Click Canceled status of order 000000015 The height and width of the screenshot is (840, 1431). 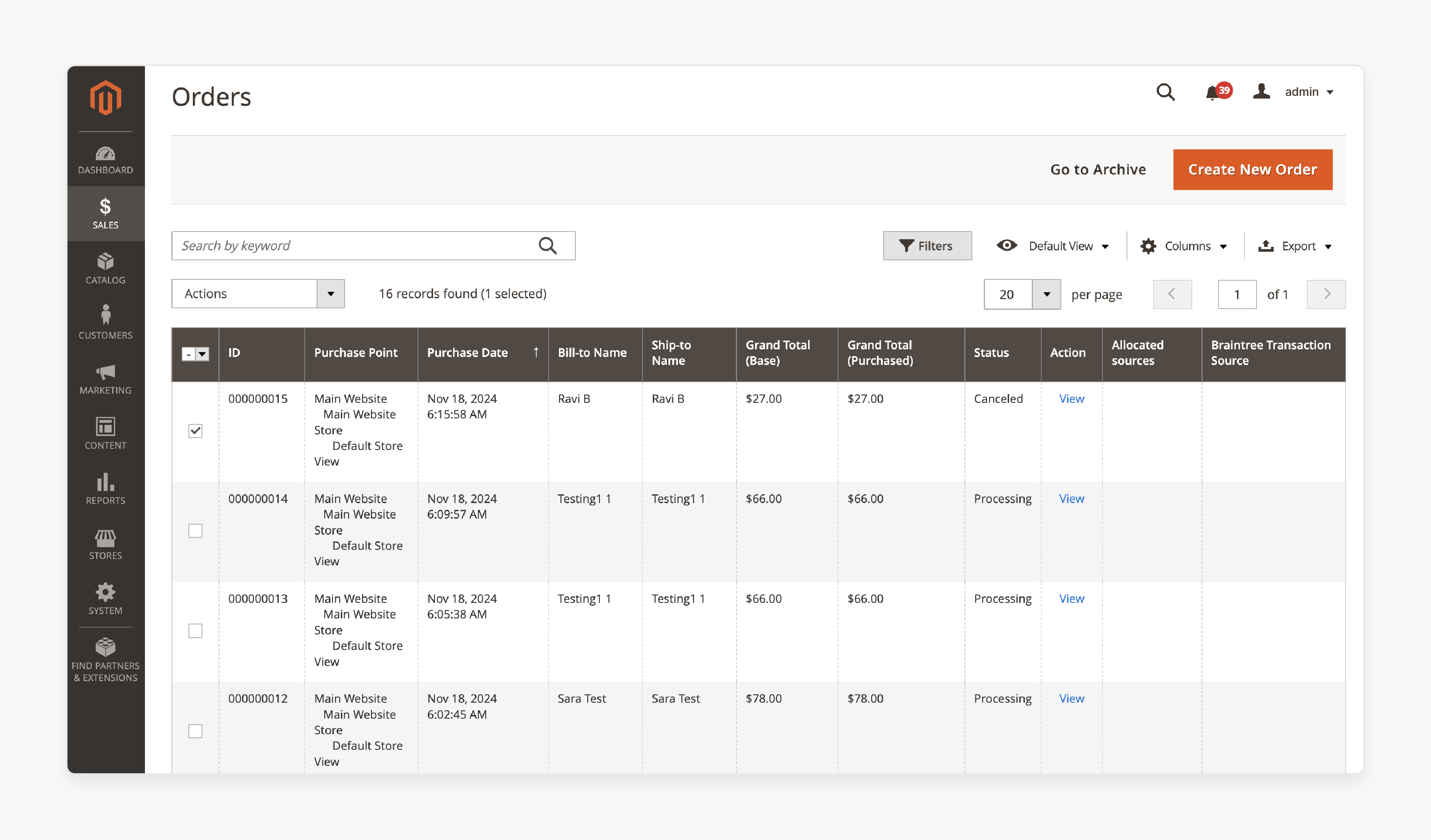click(998, 399)
